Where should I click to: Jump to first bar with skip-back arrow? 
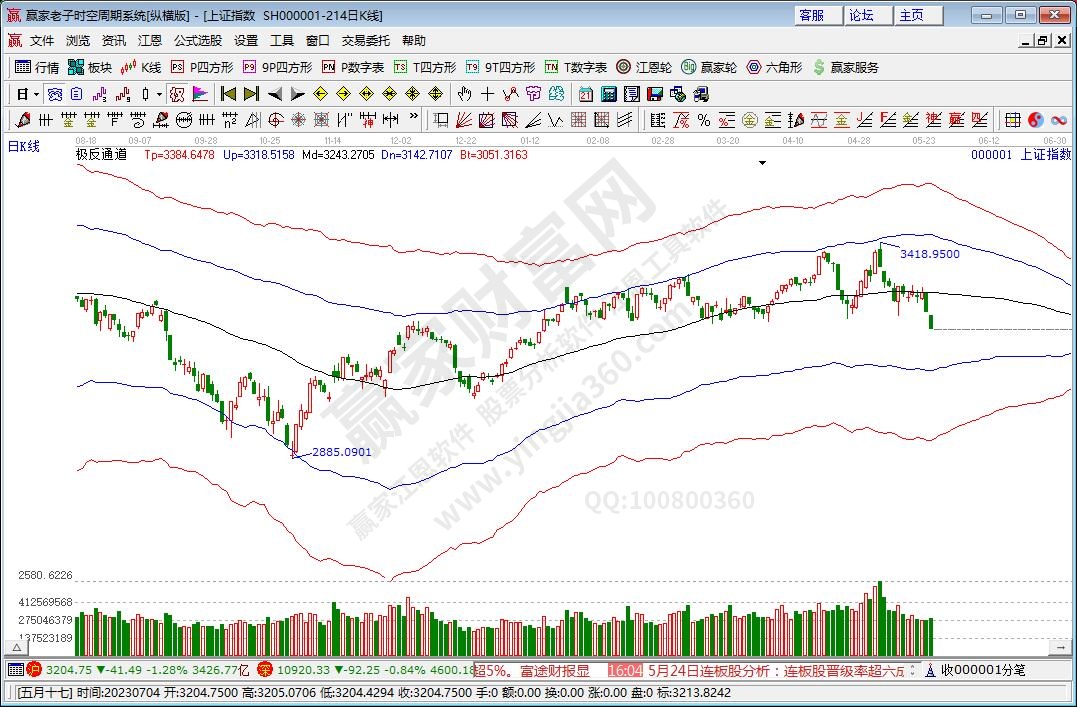228,94
